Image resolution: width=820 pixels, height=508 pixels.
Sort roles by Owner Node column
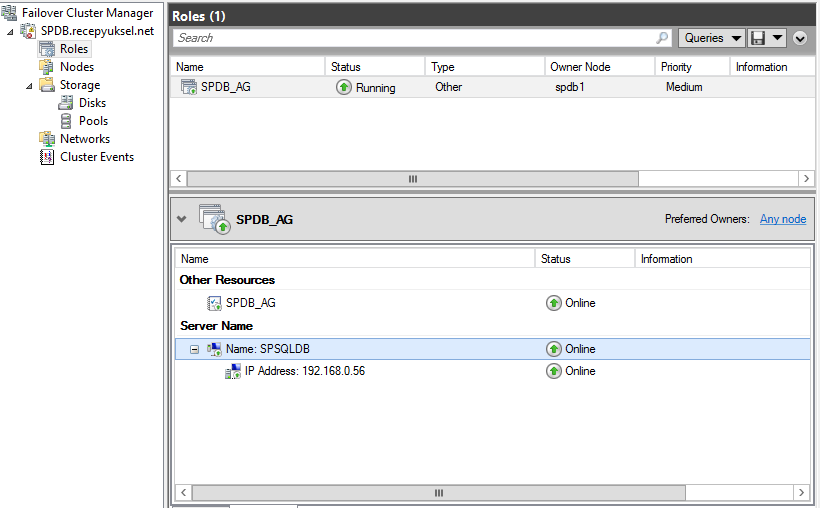pyautogui.click(x=600, y=67)
